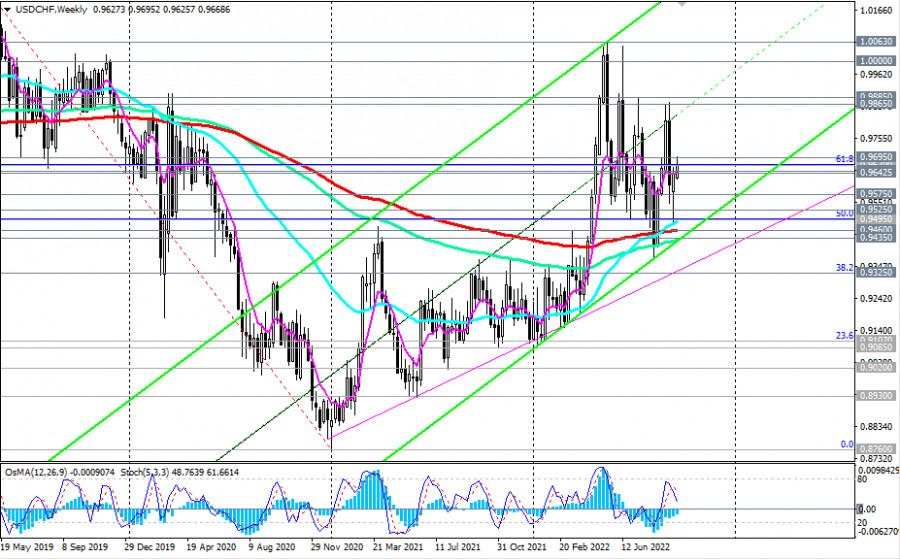Select the 0.93250 price level label

coord(876,272)
